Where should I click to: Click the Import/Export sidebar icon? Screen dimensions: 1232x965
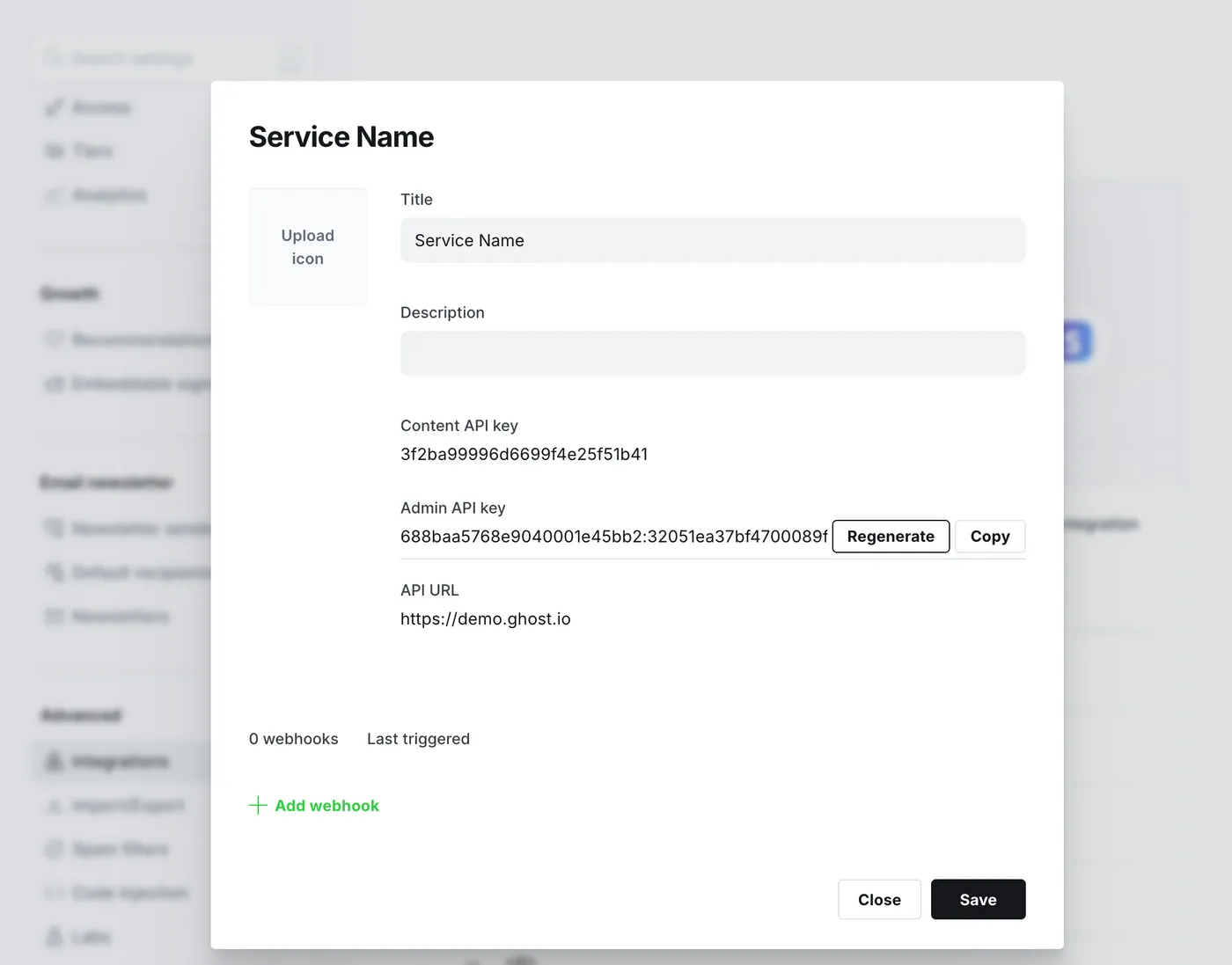point(55,805)
